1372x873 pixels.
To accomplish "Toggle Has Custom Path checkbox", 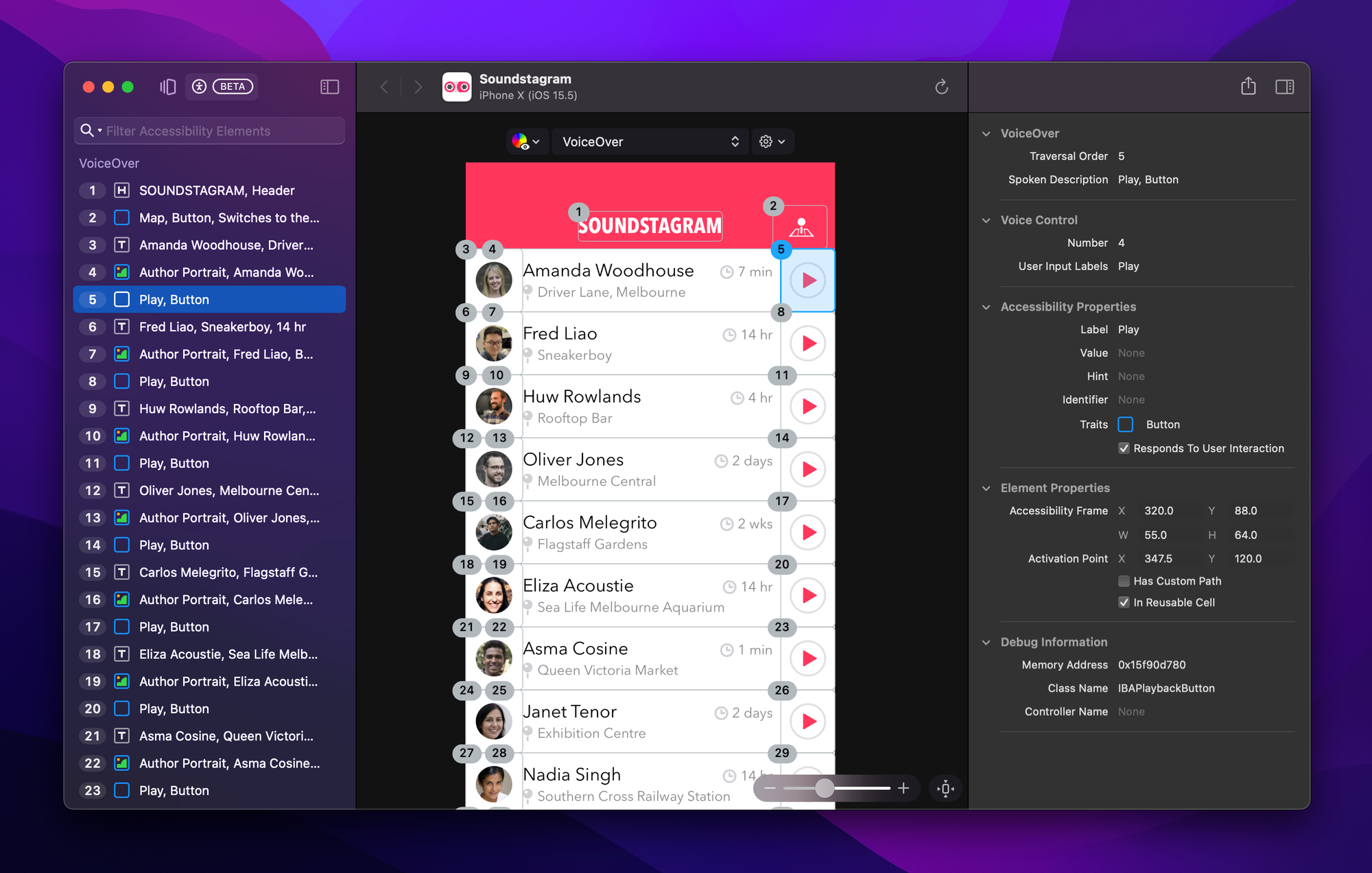I will (x=1124, y=581).
